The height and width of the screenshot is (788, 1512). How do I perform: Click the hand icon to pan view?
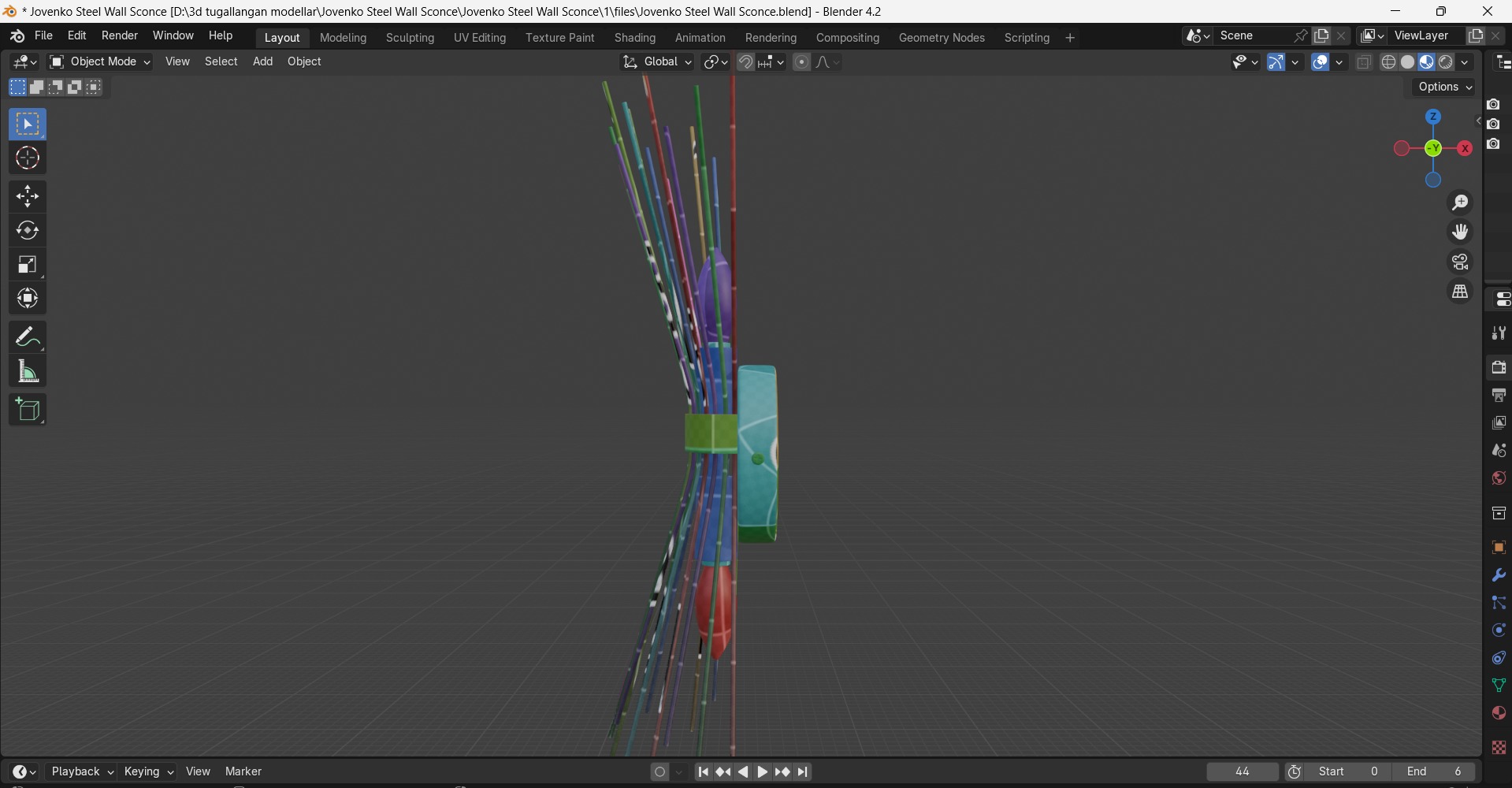[1460, 232]
